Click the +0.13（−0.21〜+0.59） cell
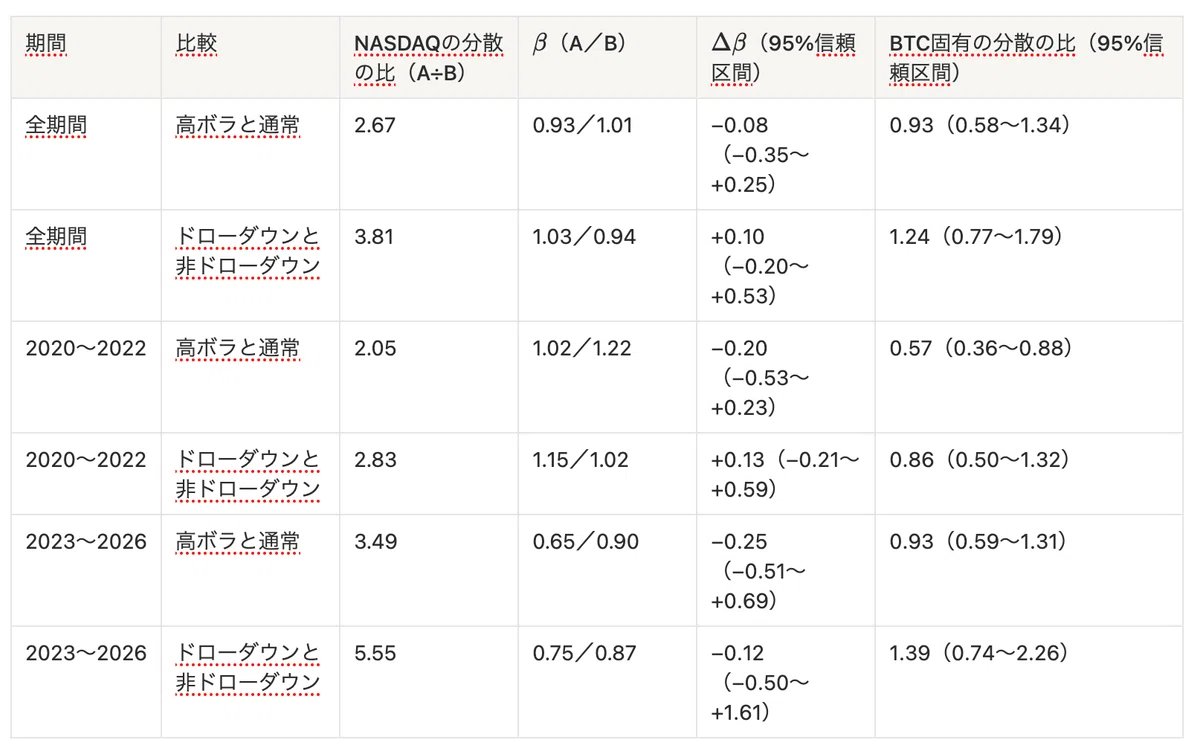1200x754 pixels. (786, 474)
